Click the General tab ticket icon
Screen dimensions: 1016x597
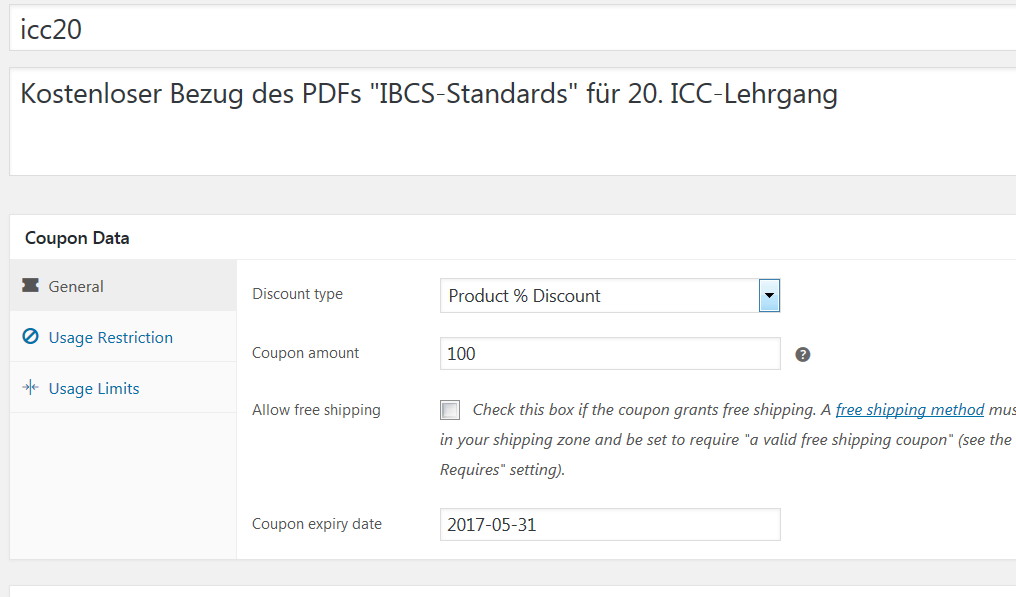[x=30, y=285]
